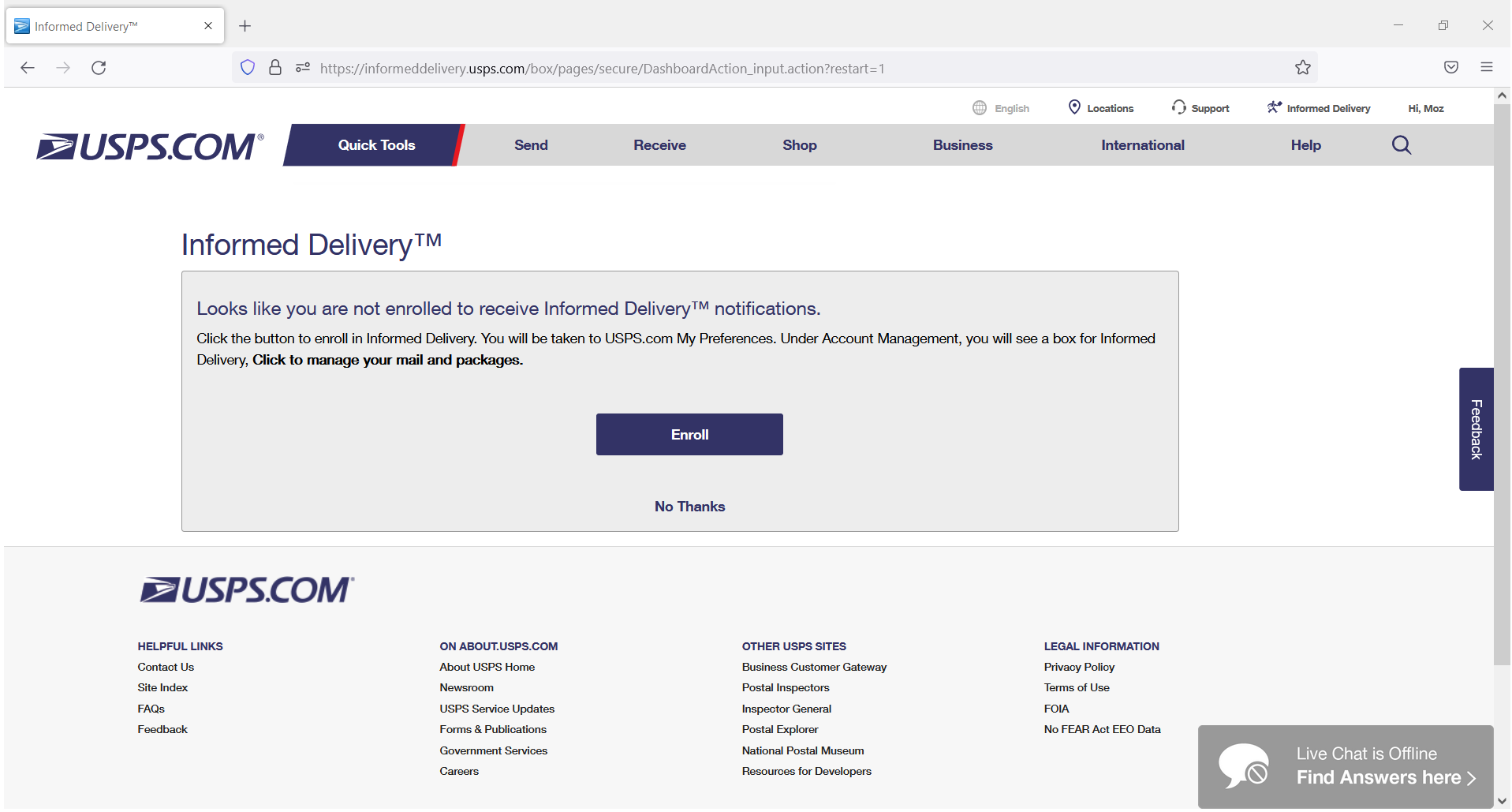This screenshot has width=1512, height=812.
Task: Open Business Customer Gateway link
Action: 814,668
